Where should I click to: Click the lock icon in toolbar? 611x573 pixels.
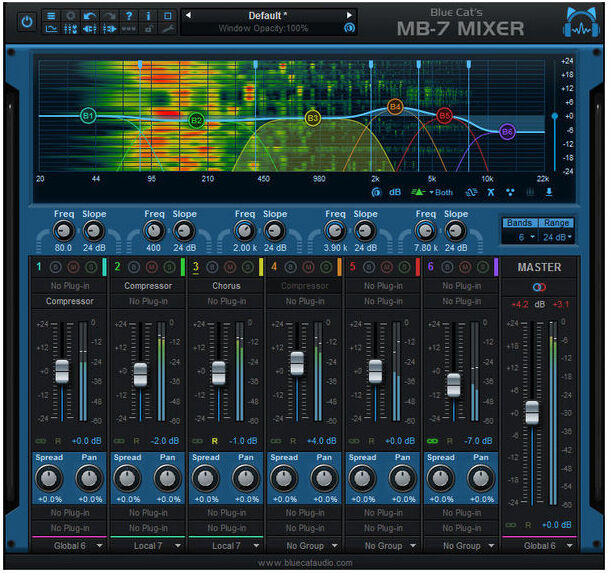(148, 29)
